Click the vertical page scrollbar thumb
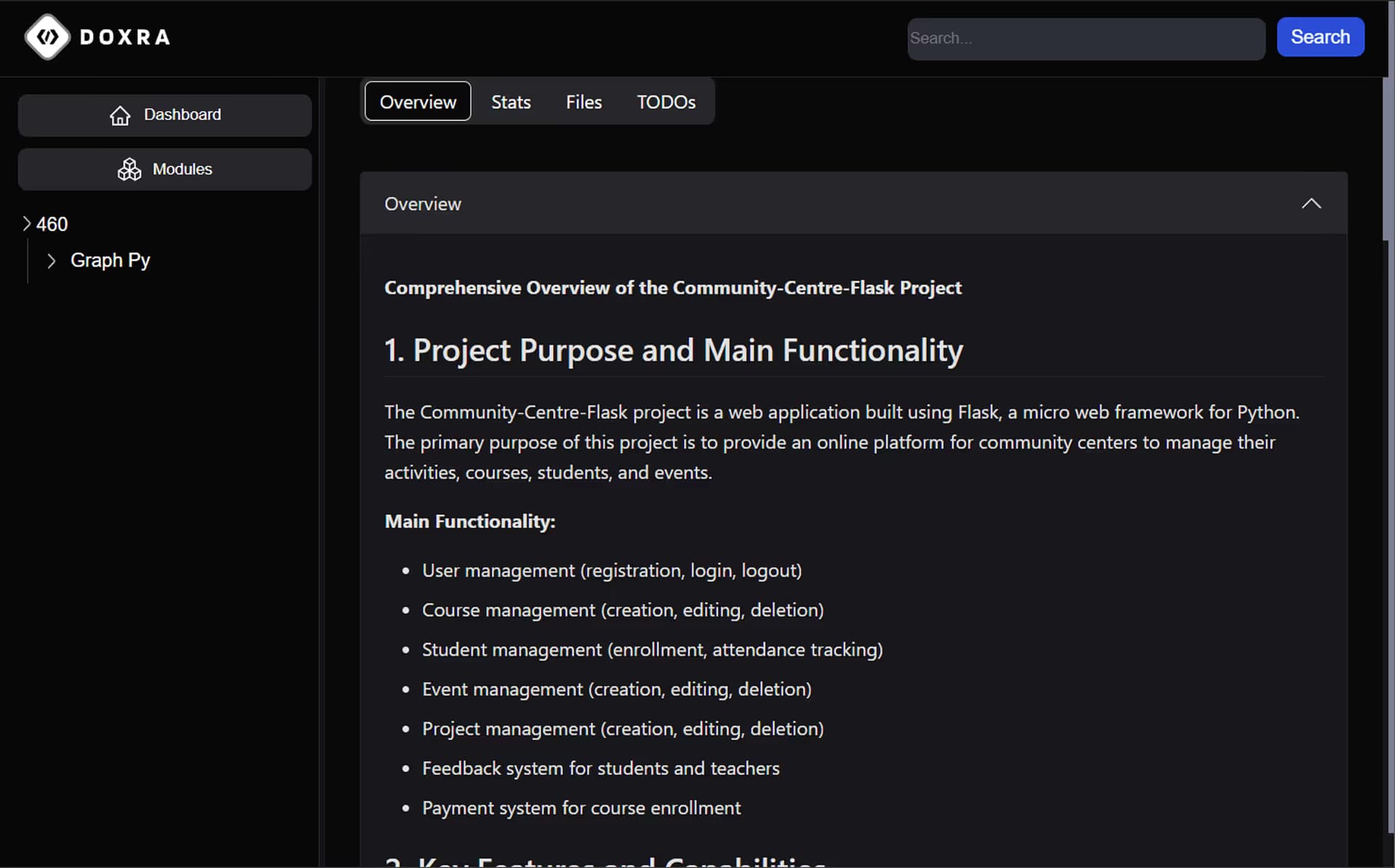Viewport: 1395px width, 868px height. [1388, 160]
